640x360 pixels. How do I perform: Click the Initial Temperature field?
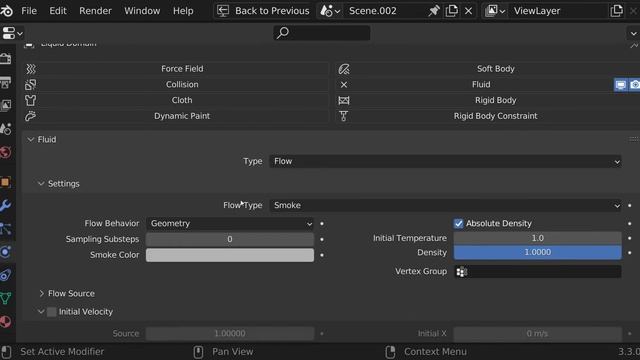538,238
